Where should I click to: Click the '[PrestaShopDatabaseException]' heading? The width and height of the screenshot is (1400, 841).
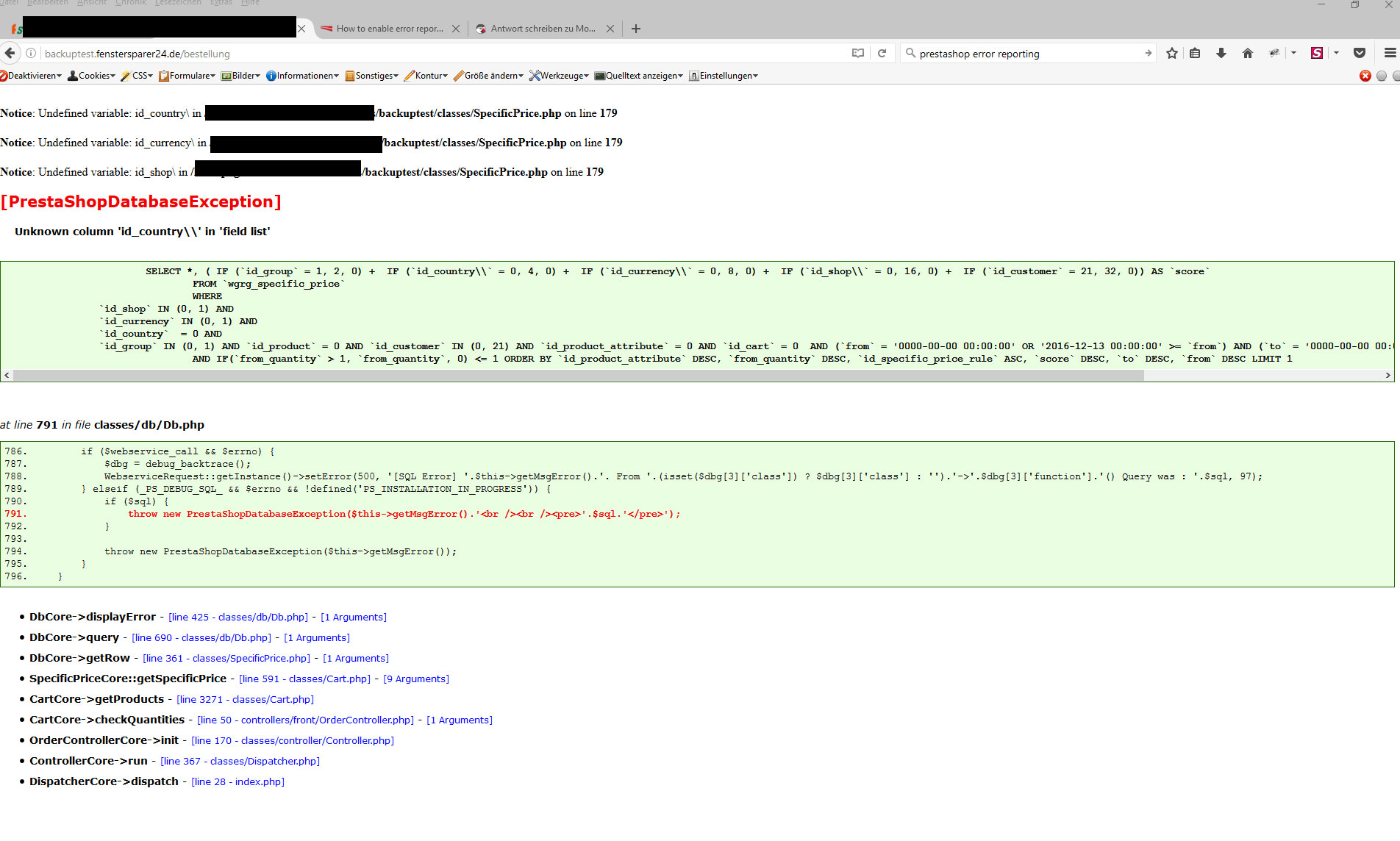pos(141,201)
